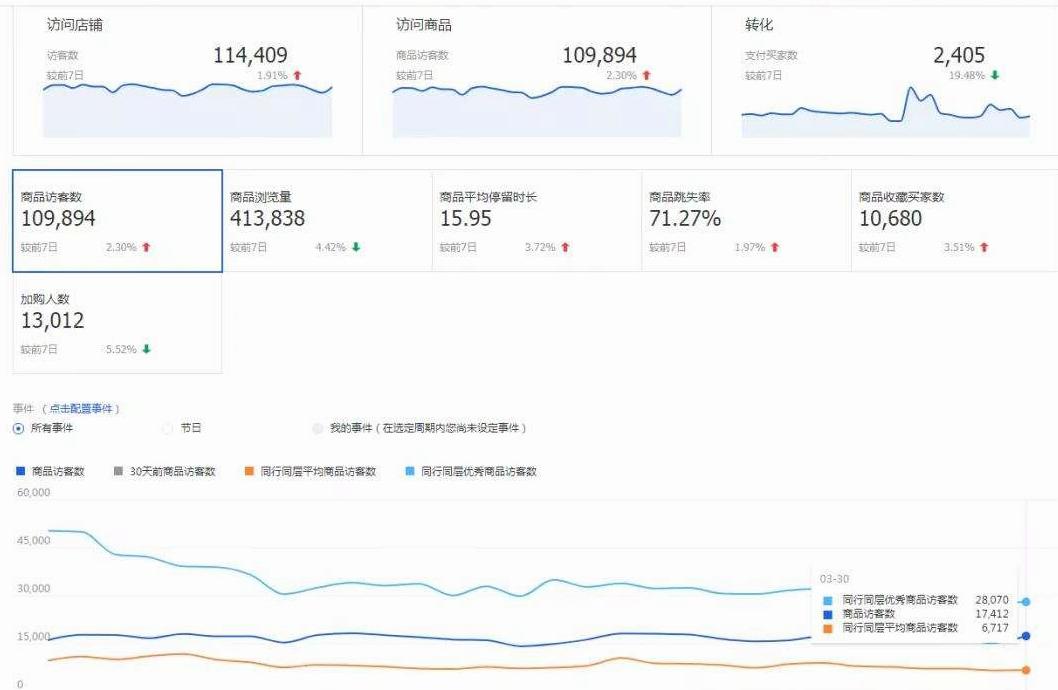
Task: Click the red up arrow beside 1.91%
Action: pyautogui.click(x=298, y=76)
